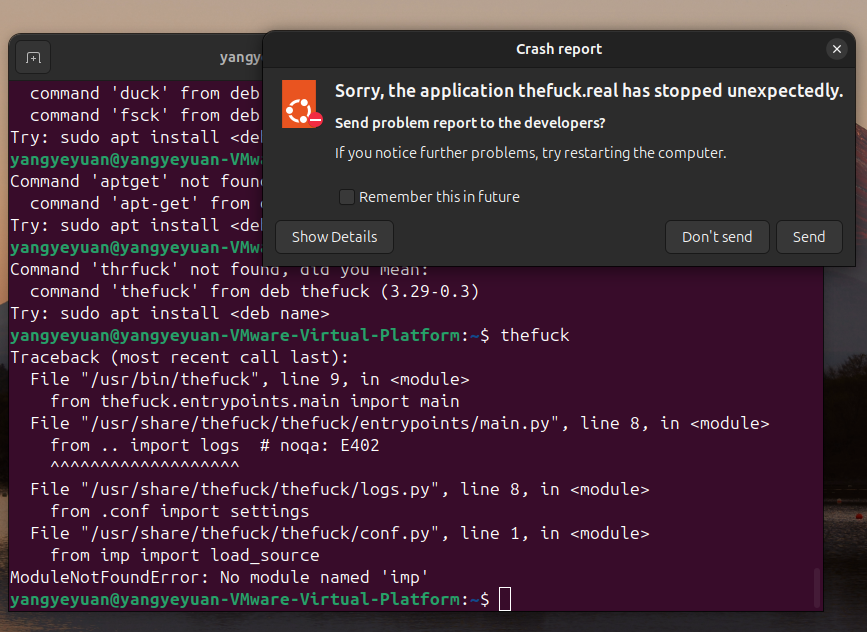Screen dimensions: 867x632
Task: Click the Crash report title bar
Action: 558,49
